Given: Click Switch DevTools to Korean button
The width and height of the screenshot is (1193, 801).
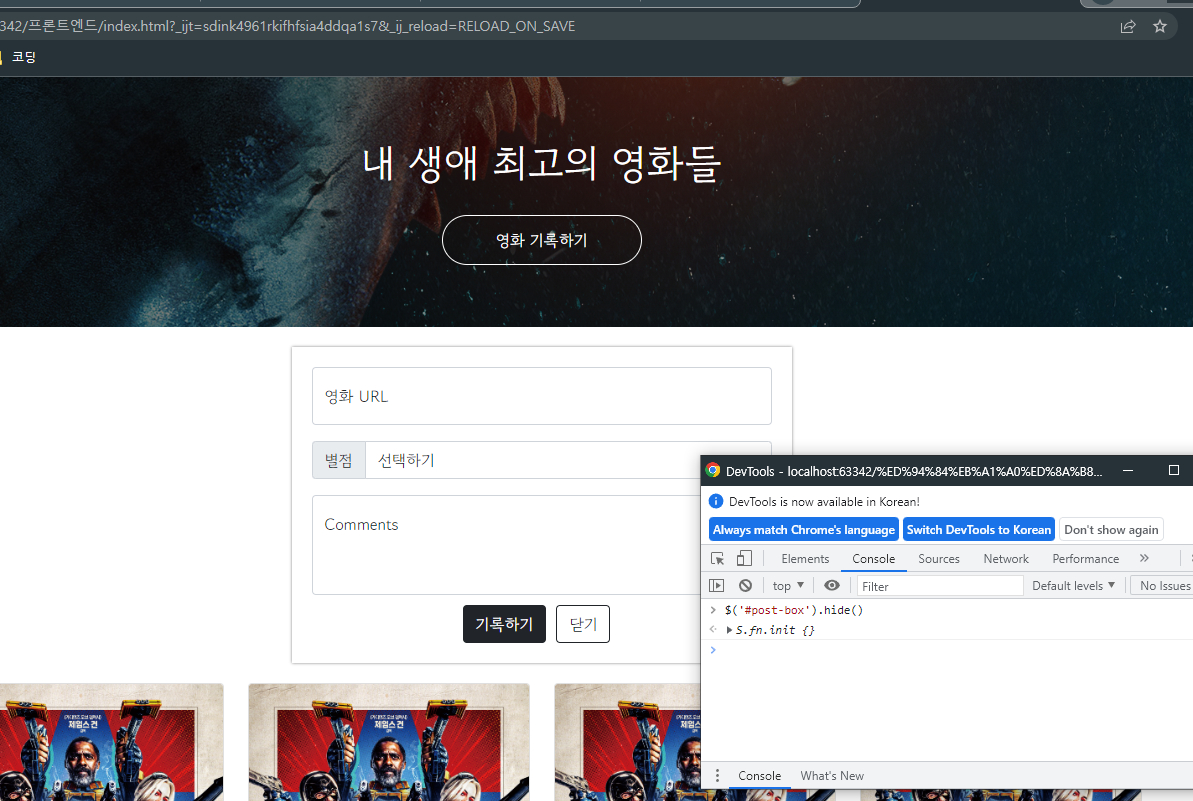Looking at the screenshot, I should point(978,529).
